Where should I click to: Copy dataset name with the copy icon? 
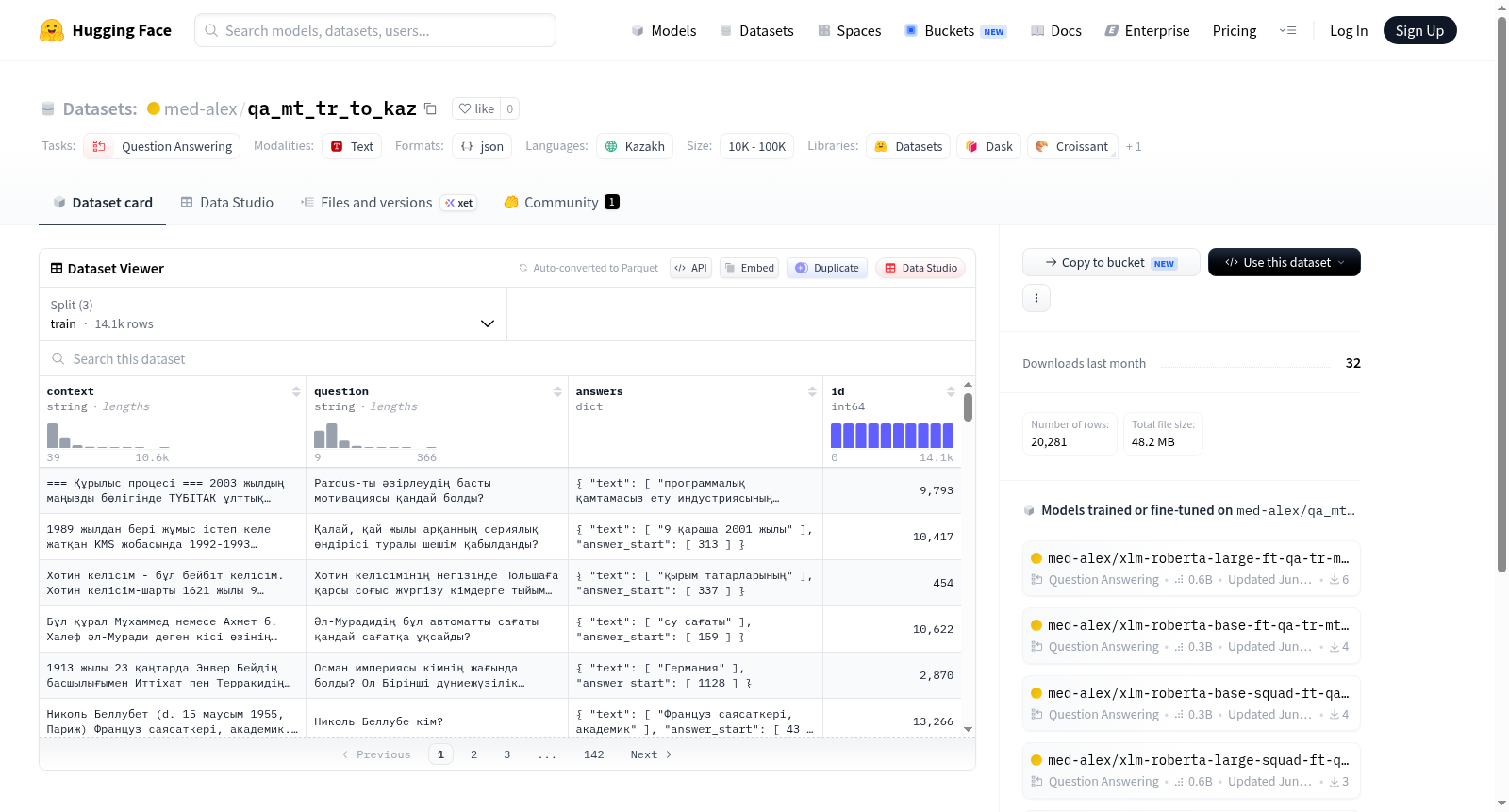pyautogui.click(x=430, y=108)
